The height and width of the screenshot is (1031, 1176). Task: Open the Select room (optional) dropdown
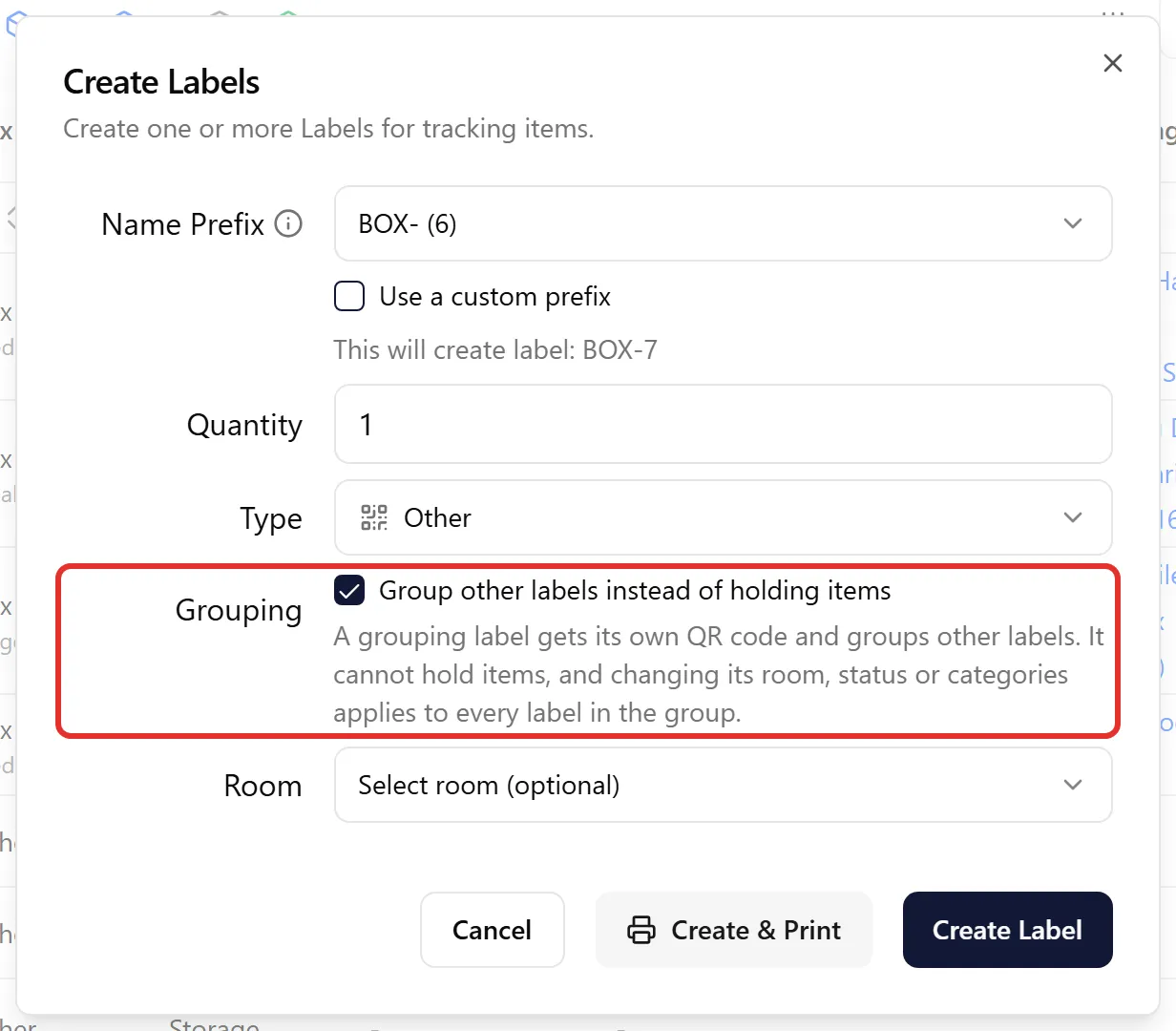pyautogui.click(x=724, y=785)
